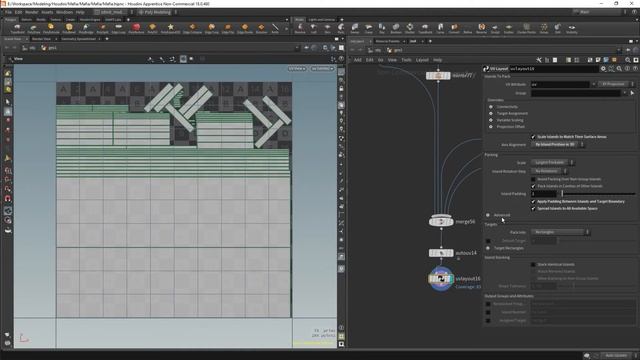Toggle the Island Number output checkbox
Viewport: 640px width, 360px height.
tap(488, 312)
